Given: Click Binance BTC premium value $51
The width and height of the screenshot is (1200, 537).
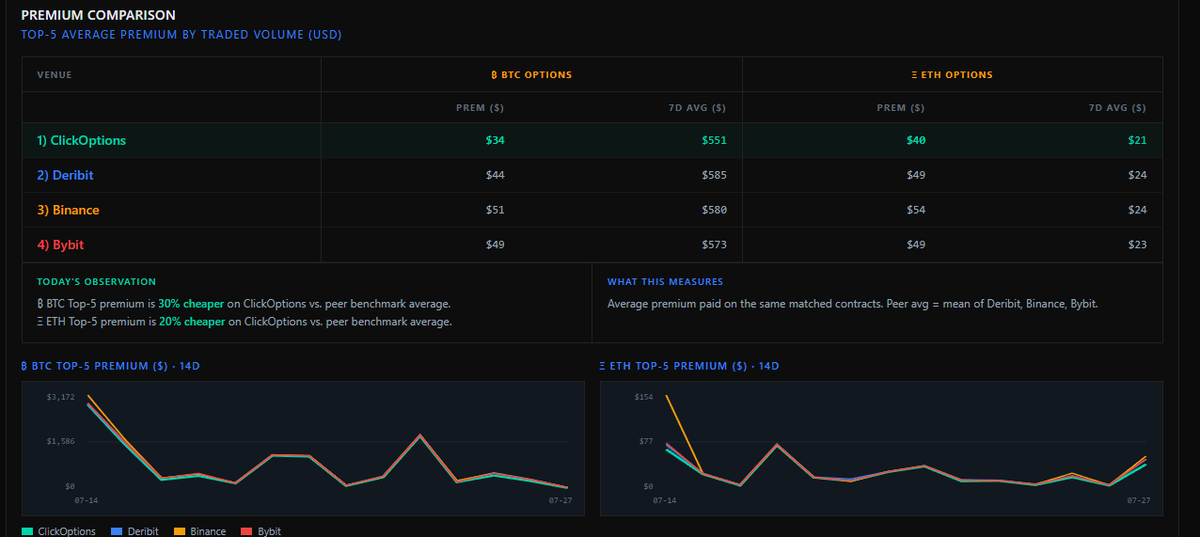Looking at the screenshot, I should (495, 211).
